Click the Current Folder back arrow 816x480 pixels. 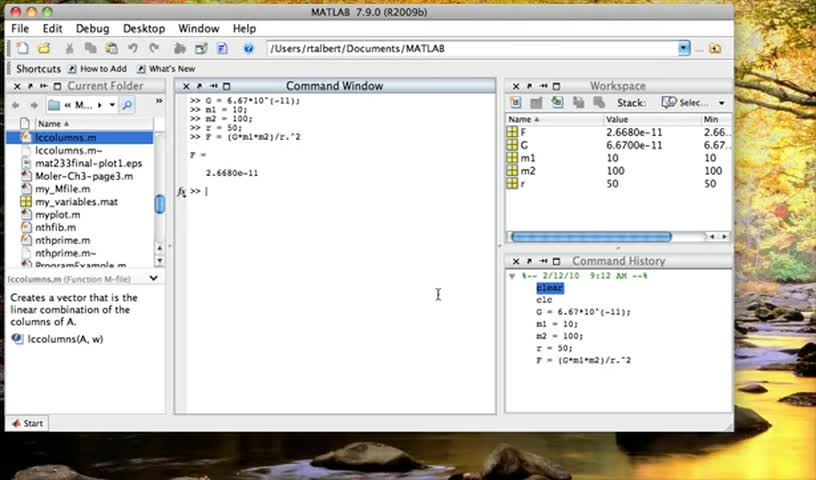(x=16, y=105)
